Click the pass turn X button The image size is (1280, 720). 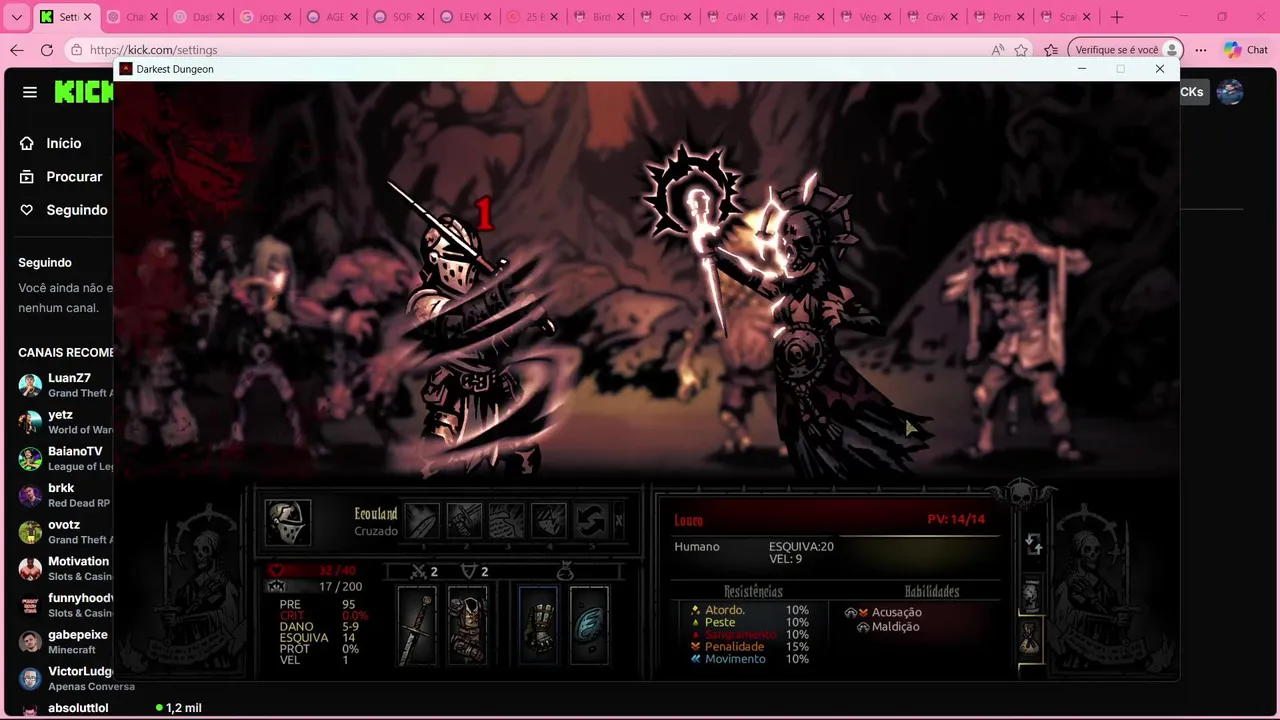click(x=619, y=521)
